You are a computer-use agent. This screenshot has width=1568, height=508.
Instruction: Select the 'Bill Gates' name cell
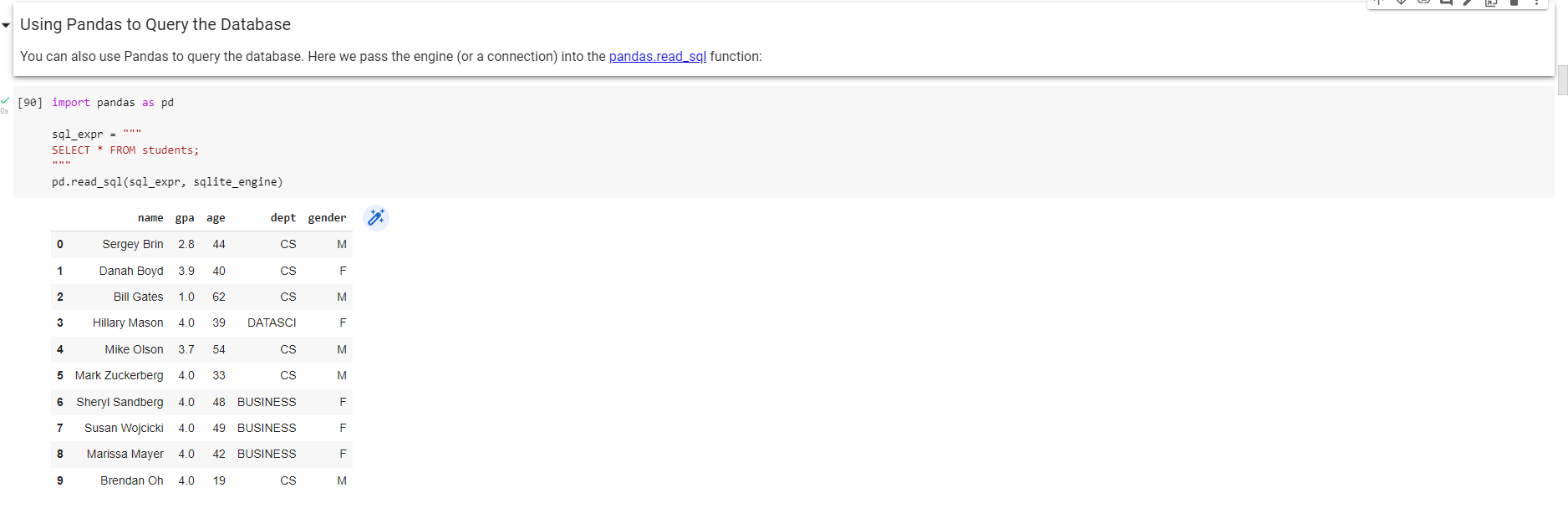click(x=139, y=297)
